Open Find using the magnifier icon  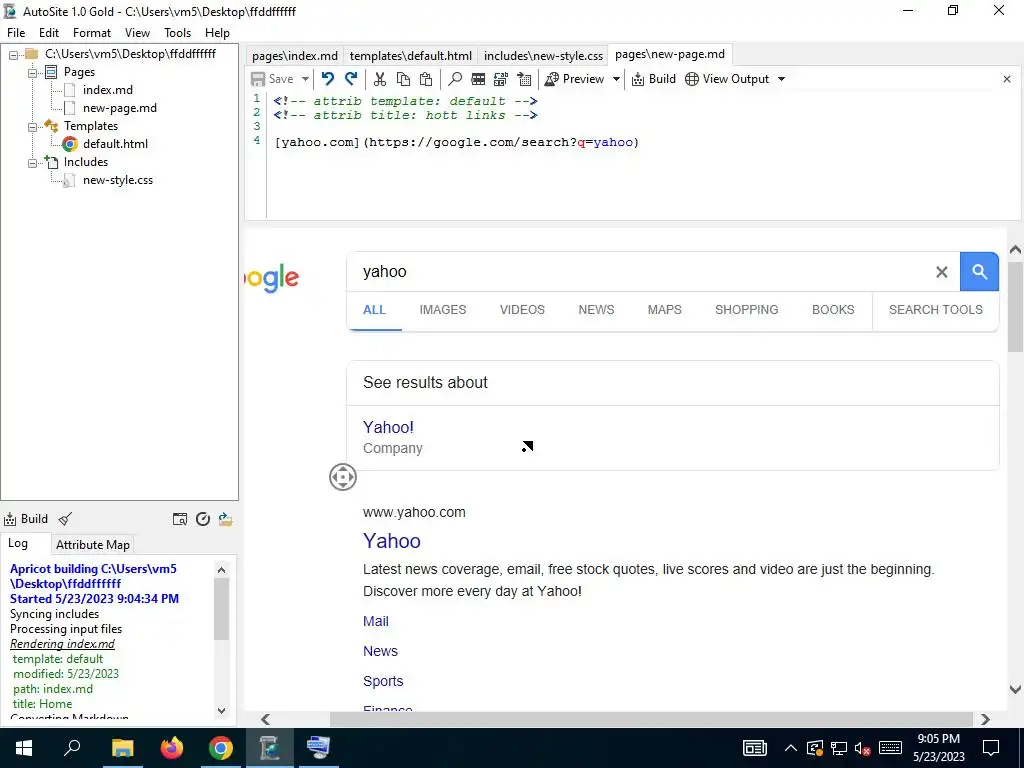tap(455, 79)
